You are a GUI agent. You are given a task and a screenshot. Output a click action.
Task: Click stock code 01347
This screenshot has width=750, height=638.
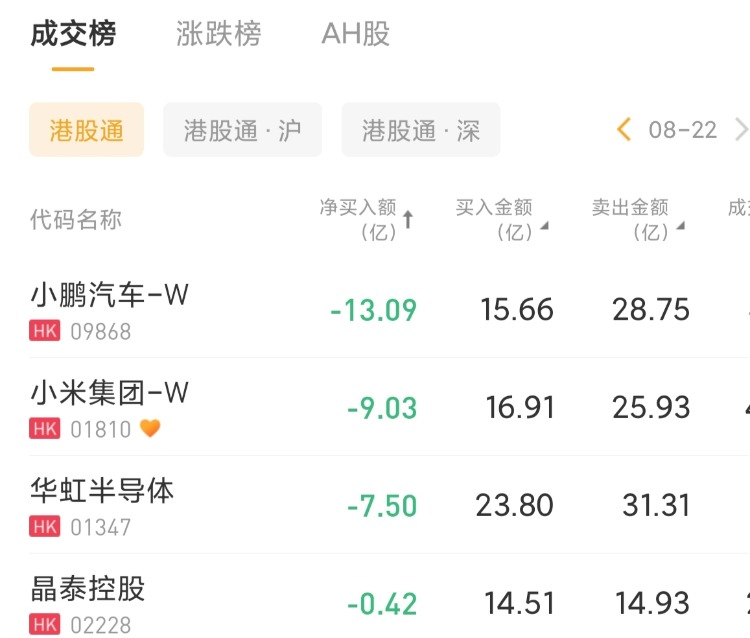click(100, 528)
